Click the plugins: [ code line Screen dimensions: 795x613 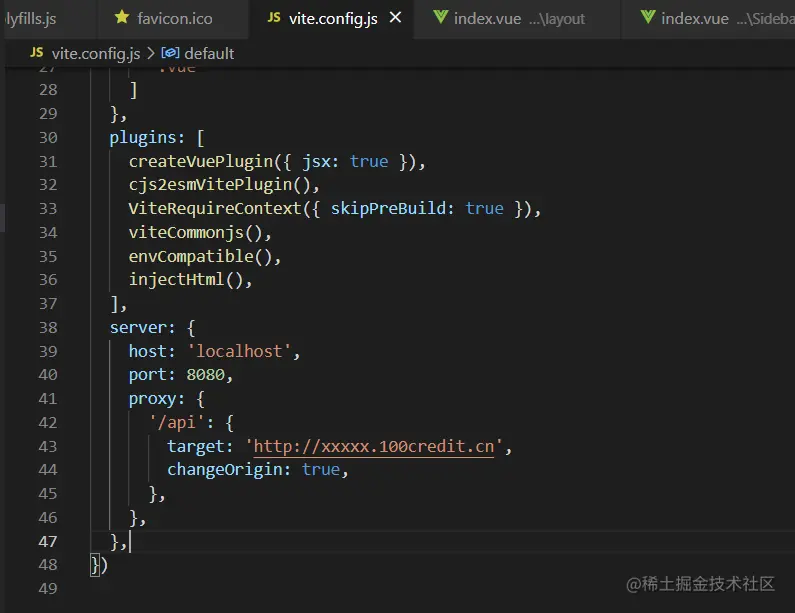pos(157,137)
